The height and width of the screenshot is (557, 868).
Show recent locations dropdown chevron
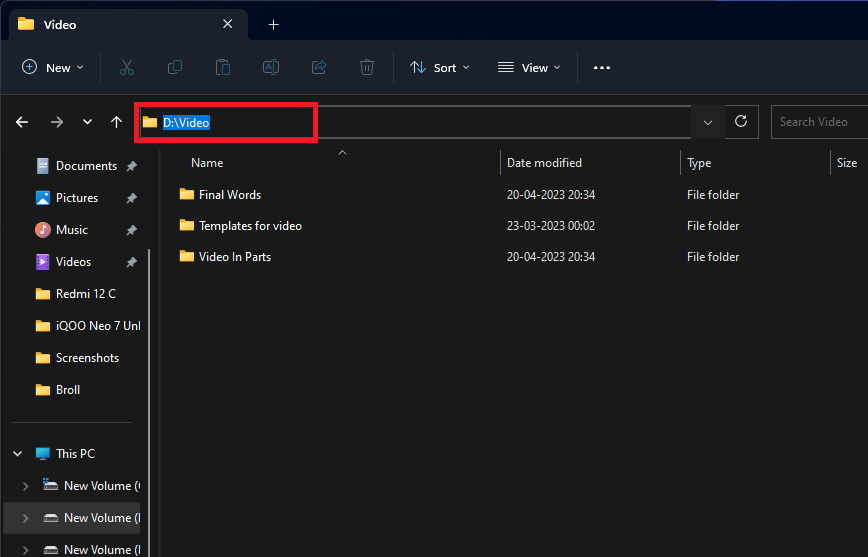click(87, 122)
